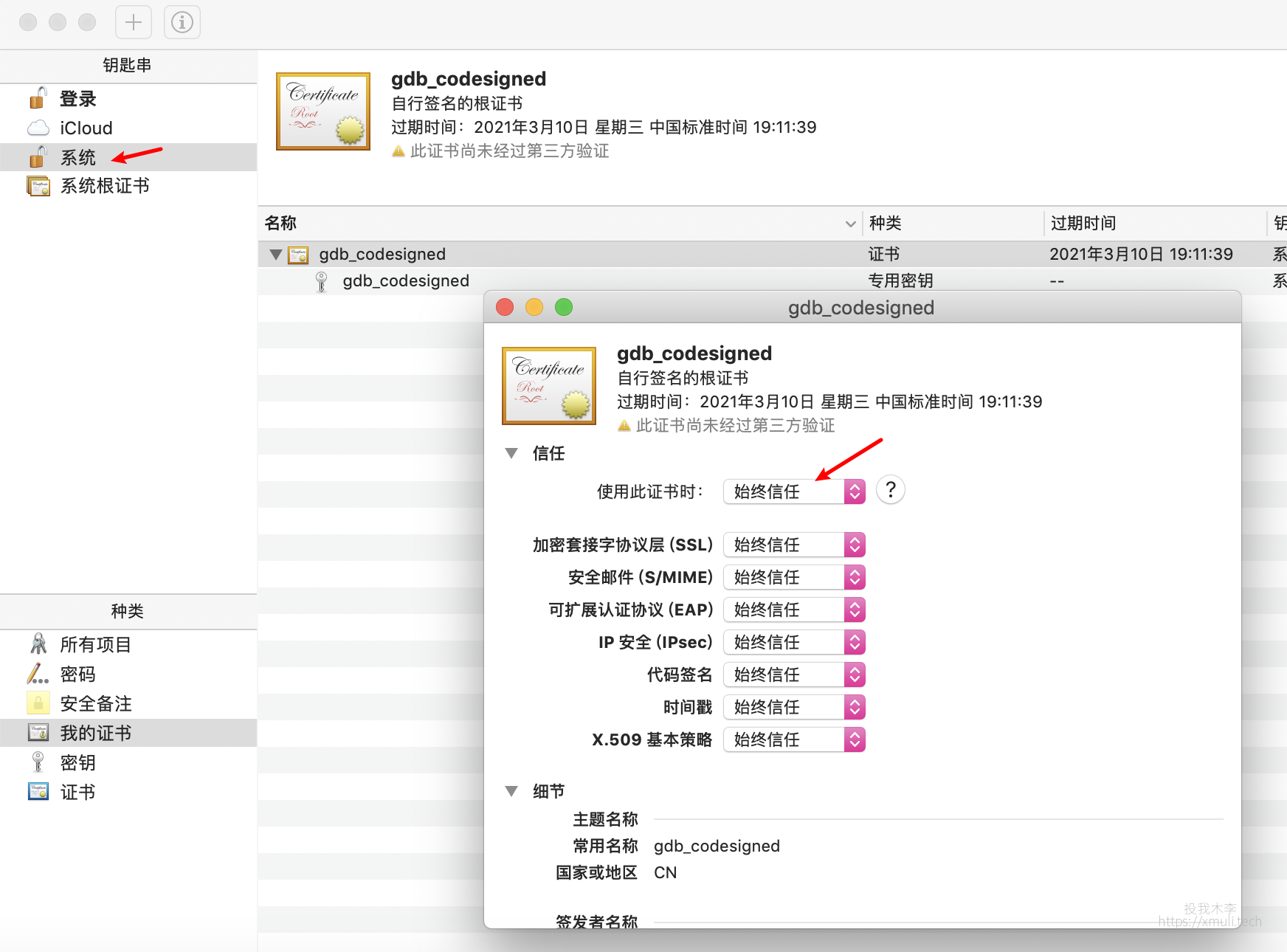1287x952 pixels.
Task: Select the 密码 category
Action: point(77,675)
